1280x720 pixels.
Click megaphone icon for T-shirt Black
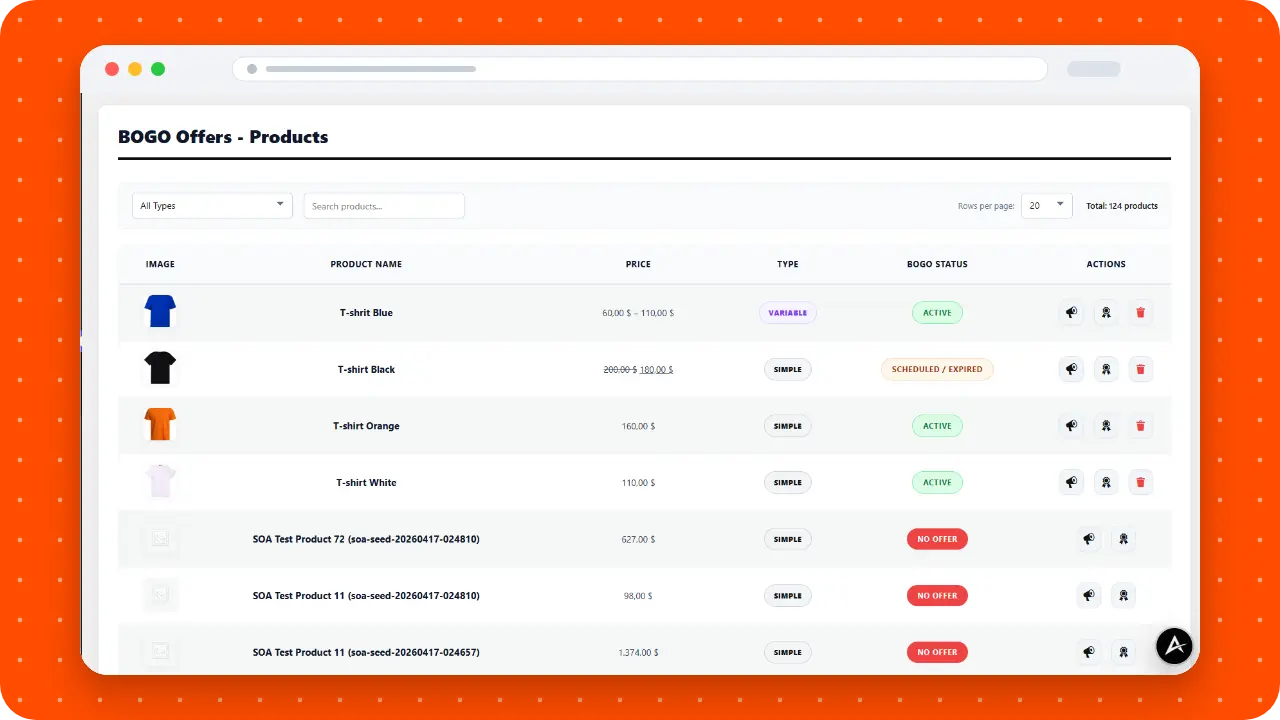tap(1071, 369)
